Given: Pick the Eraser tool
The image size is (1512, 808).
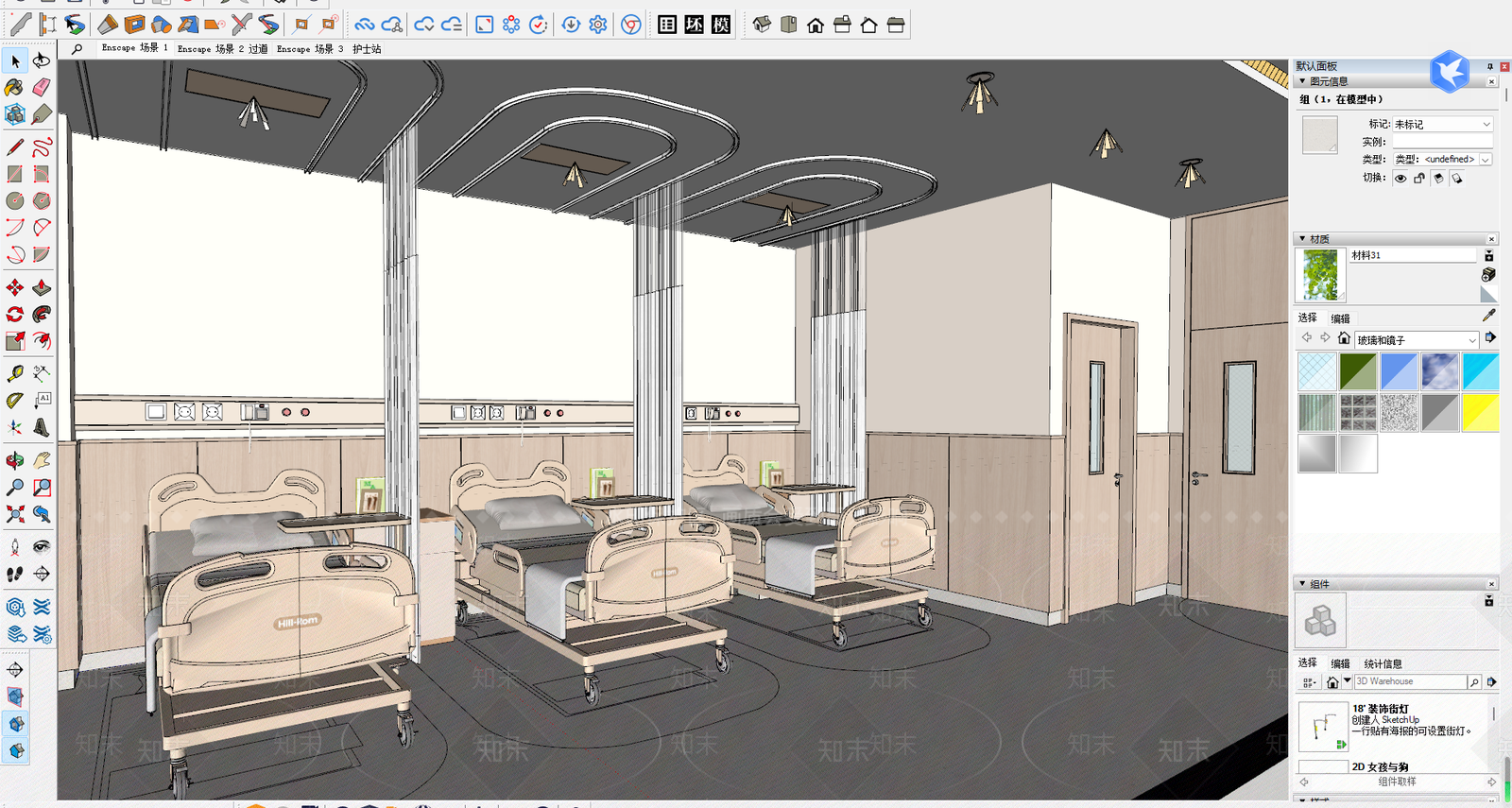Looking at the screenshot, I should pyautogui.click(x=42, y=87).
